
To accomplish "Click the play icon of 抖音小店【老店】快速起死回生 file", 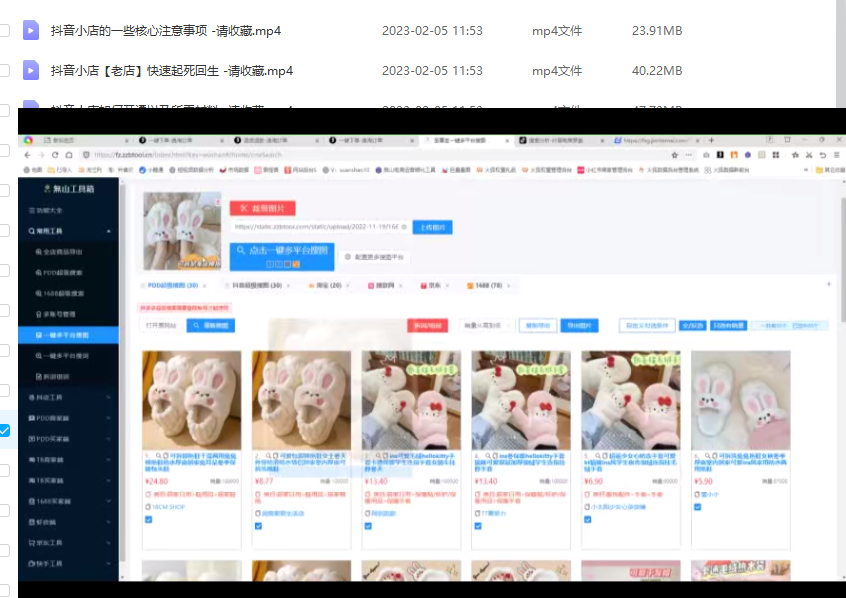I will [x=31, y=71].
